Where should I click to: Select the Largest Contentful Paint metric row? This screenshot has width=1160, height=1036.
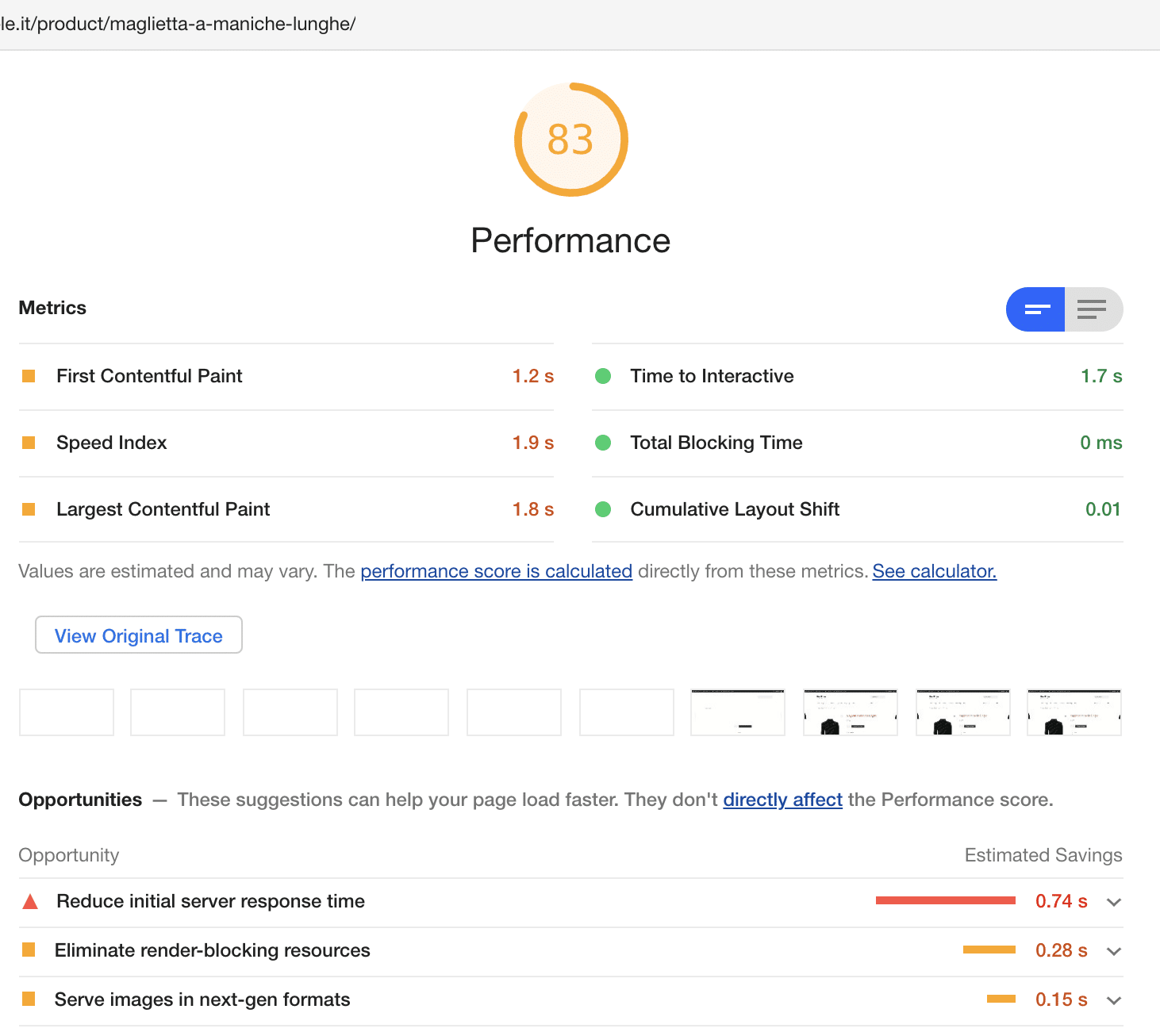[163, 509]
